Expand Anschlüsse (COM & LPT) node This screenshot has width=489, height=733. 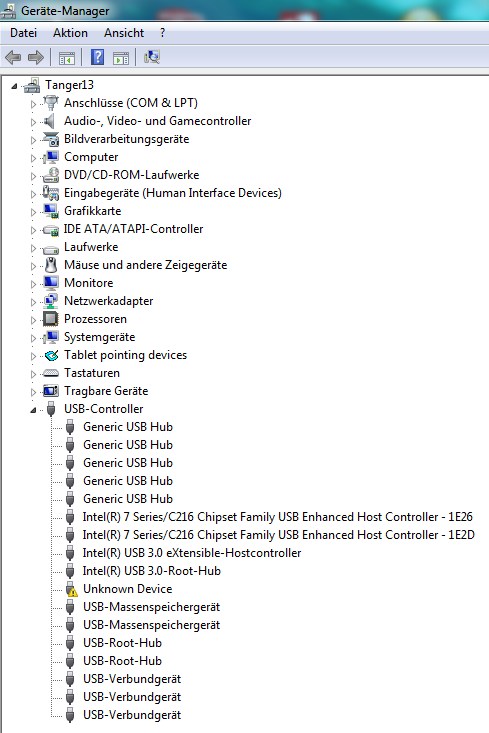[x=33, y=103]
